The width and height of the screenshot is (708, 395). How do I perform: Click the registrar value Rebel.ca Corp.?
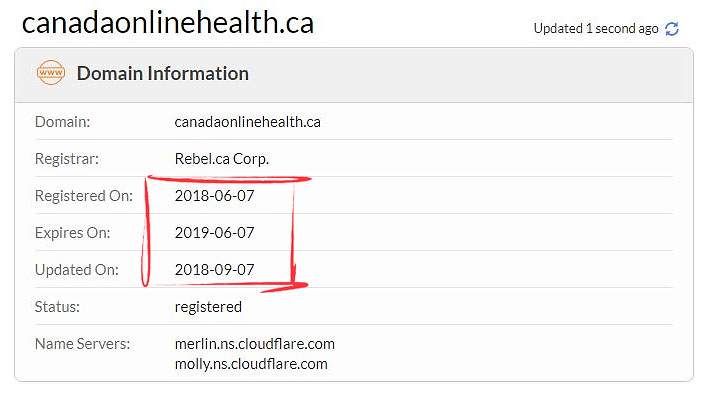(x=222, y=159)
